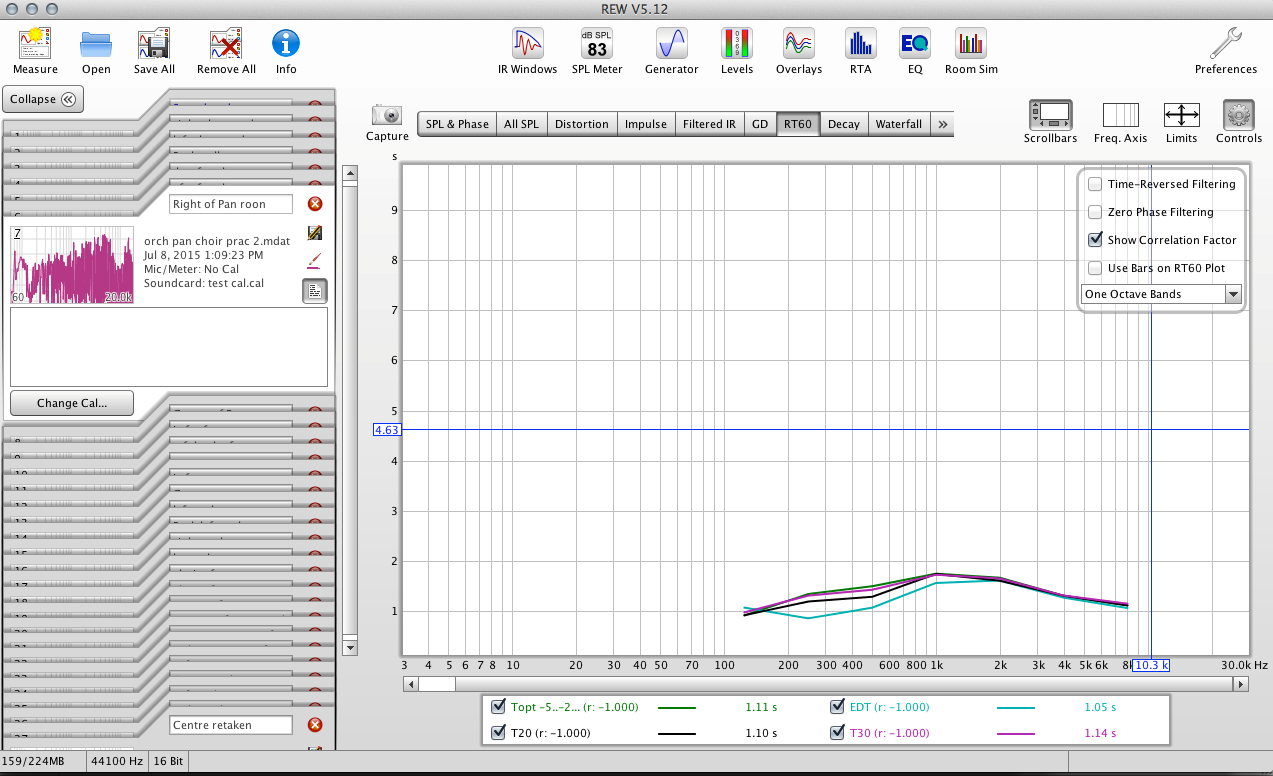The height and width of the screenshot is (776, 1273).
Task: Open the Overlays window
Action: (x=798, y=44)
